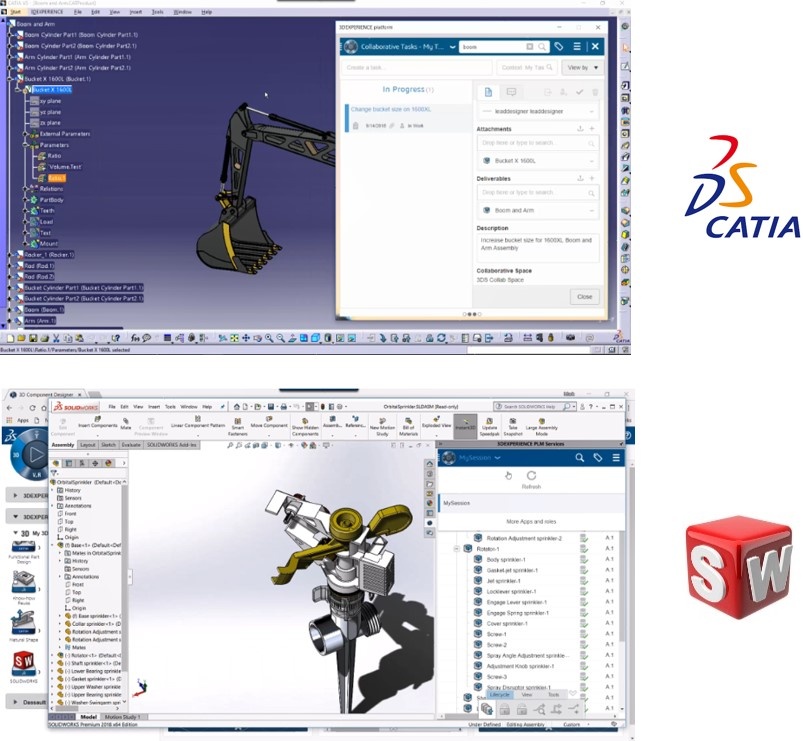The height and width of the screenshot is (741, 803).
Task: Select Cover sprinkler-1 in MySession list
Action: pyautogui.click(x=506, y=624)
